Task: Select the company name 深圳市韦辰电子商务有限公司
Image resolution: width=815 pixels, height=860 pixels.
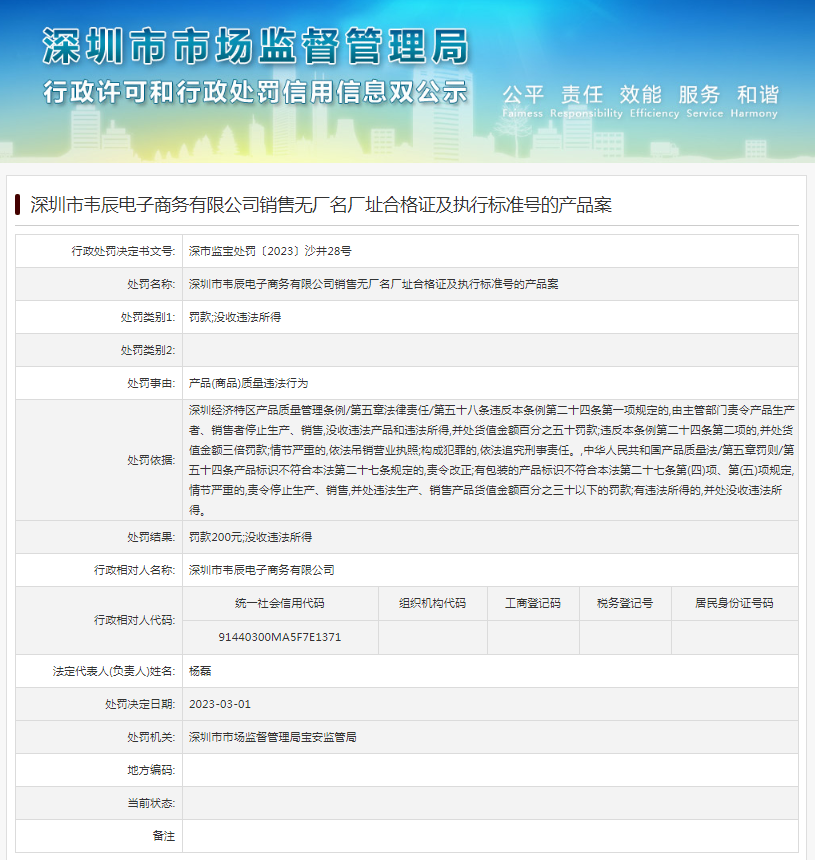Action: point(262,570)
